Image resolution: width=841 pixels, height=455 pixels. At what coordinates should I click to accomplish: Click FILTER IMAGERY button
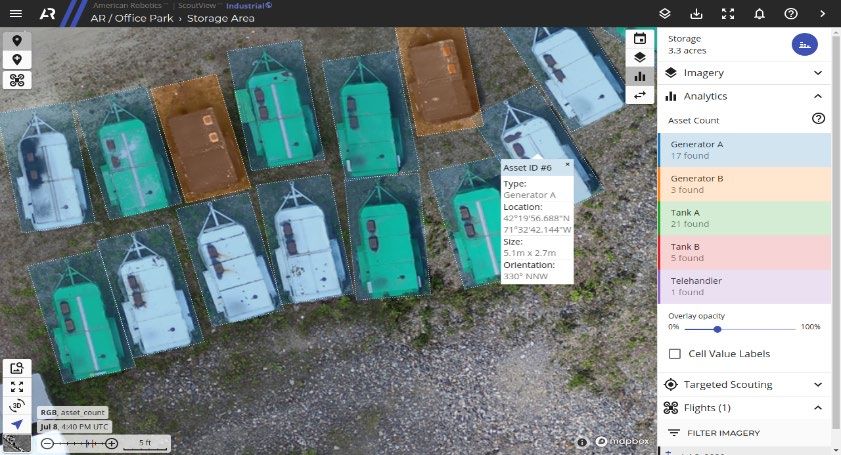(722, 432)
